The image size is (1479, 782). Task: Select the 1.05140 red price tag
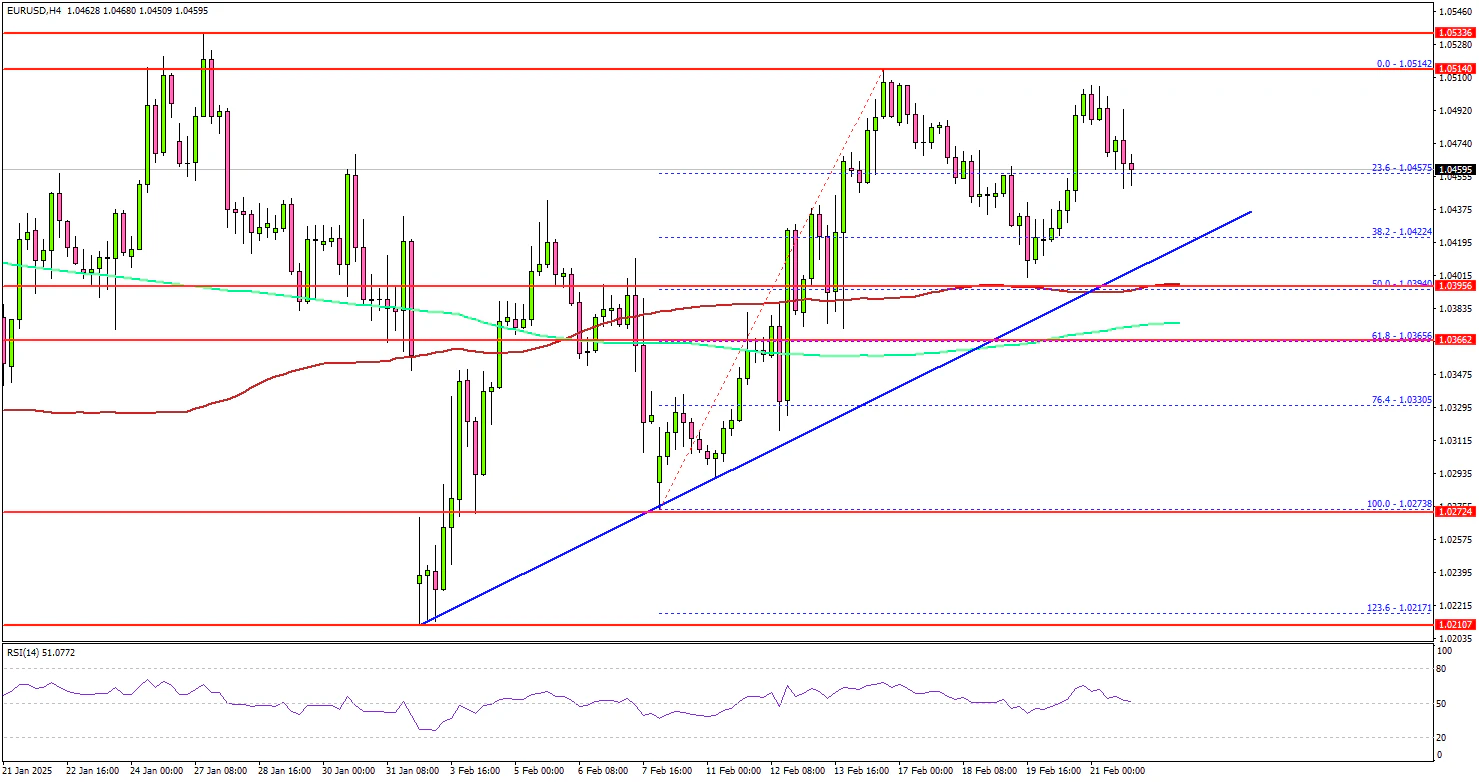[x=1456, y=69]
